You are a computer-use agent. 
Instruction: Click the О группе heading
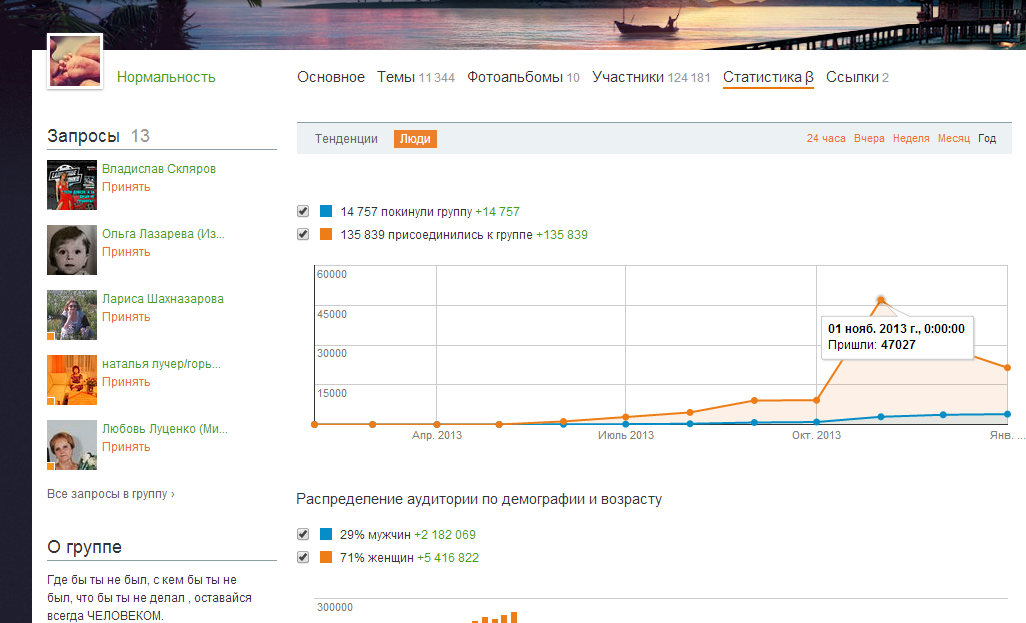(84, 547)
